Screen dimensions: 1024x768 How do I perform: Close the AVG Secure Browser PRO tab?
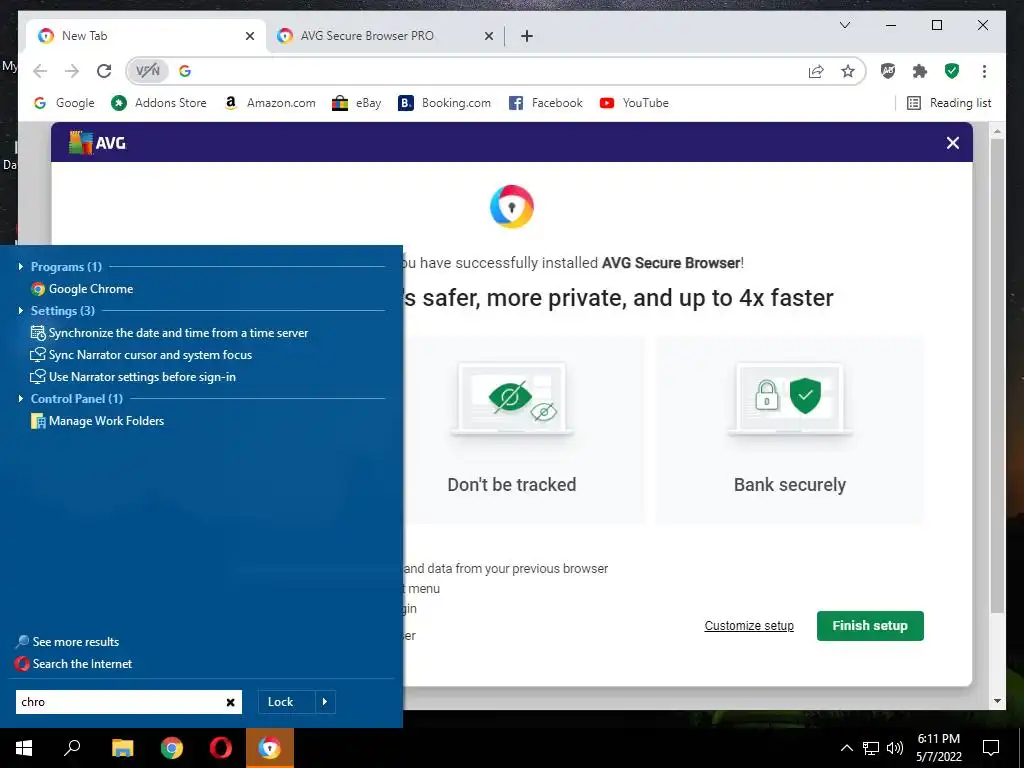tap(488, 36)
